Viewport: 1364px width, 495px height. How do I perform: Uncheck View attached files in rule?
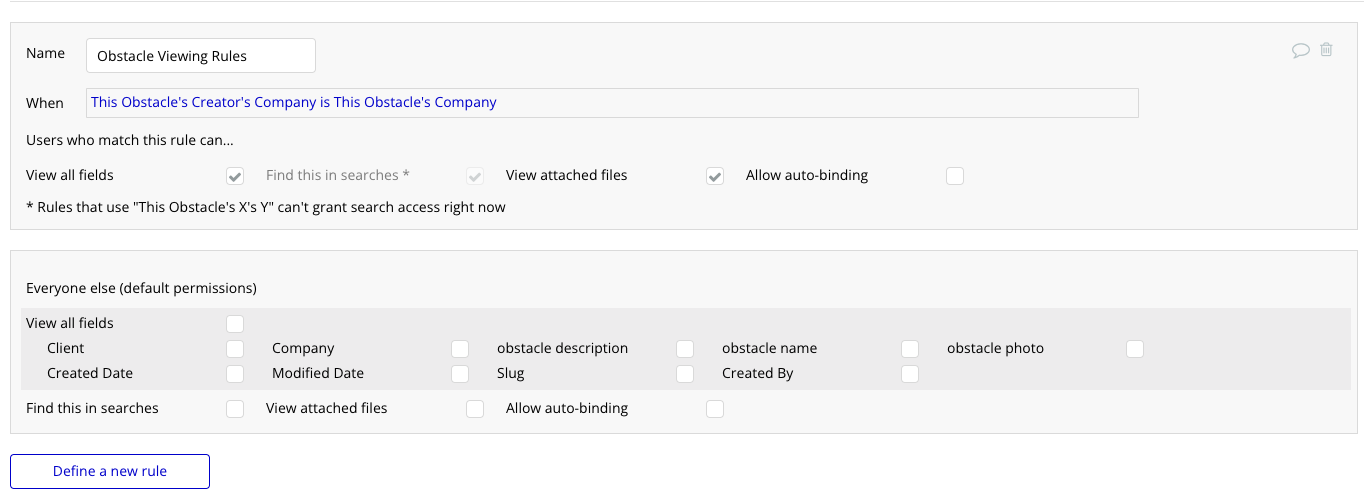tap(715, 176)
